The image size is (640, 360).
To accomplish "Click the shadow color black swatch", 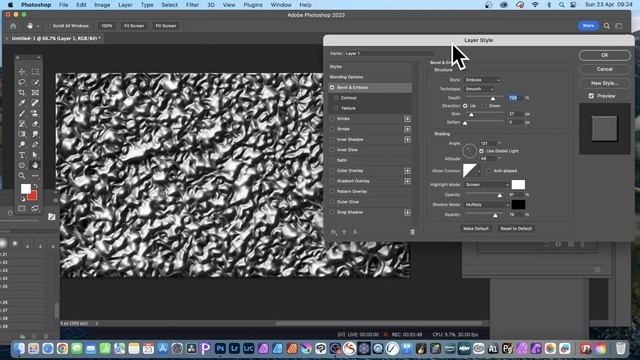I will (518, 204).
